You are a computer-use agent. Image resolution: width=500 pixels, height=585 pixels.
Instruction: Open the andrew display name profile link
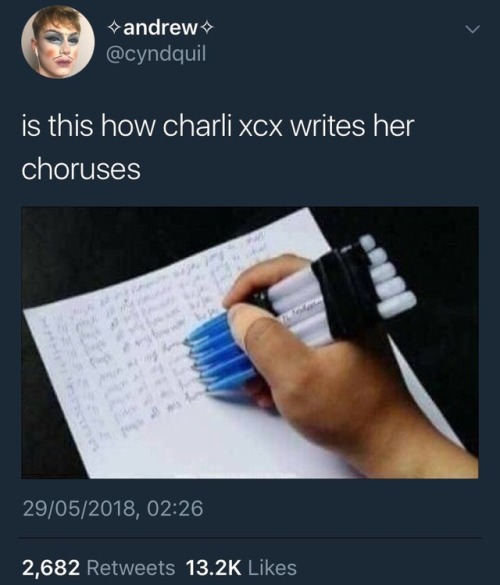[x=160, y=28]
